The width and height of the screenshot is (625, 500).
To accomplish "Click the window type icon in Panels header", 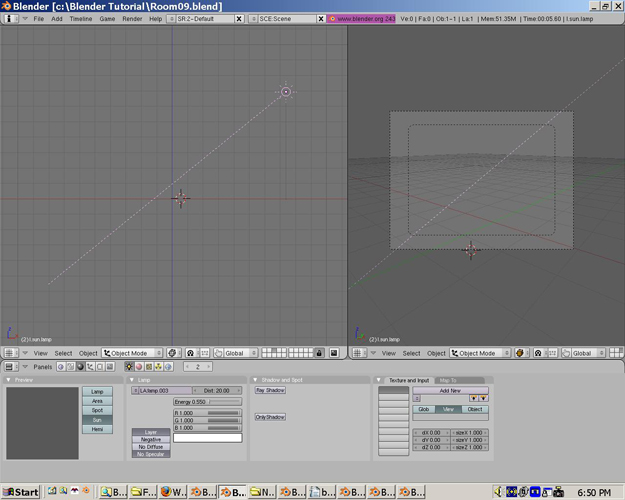I will [x=10, y=367].
